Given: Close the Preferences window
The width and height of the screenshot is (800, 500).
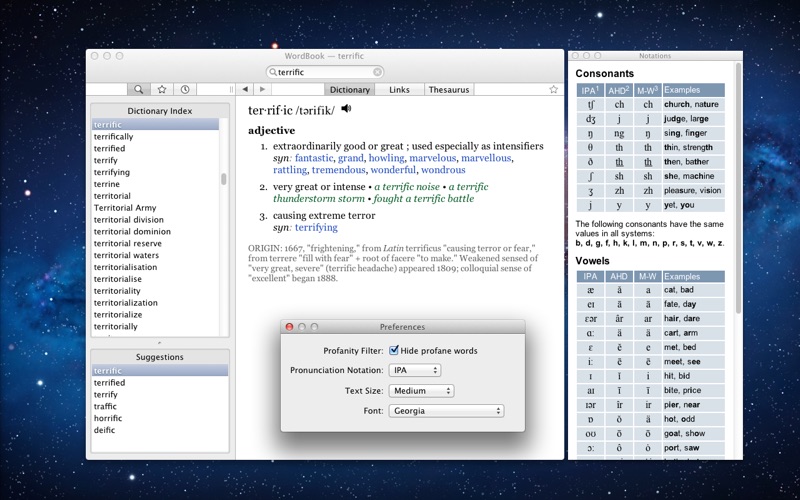Looking at the screenshot, I should 290,327.
